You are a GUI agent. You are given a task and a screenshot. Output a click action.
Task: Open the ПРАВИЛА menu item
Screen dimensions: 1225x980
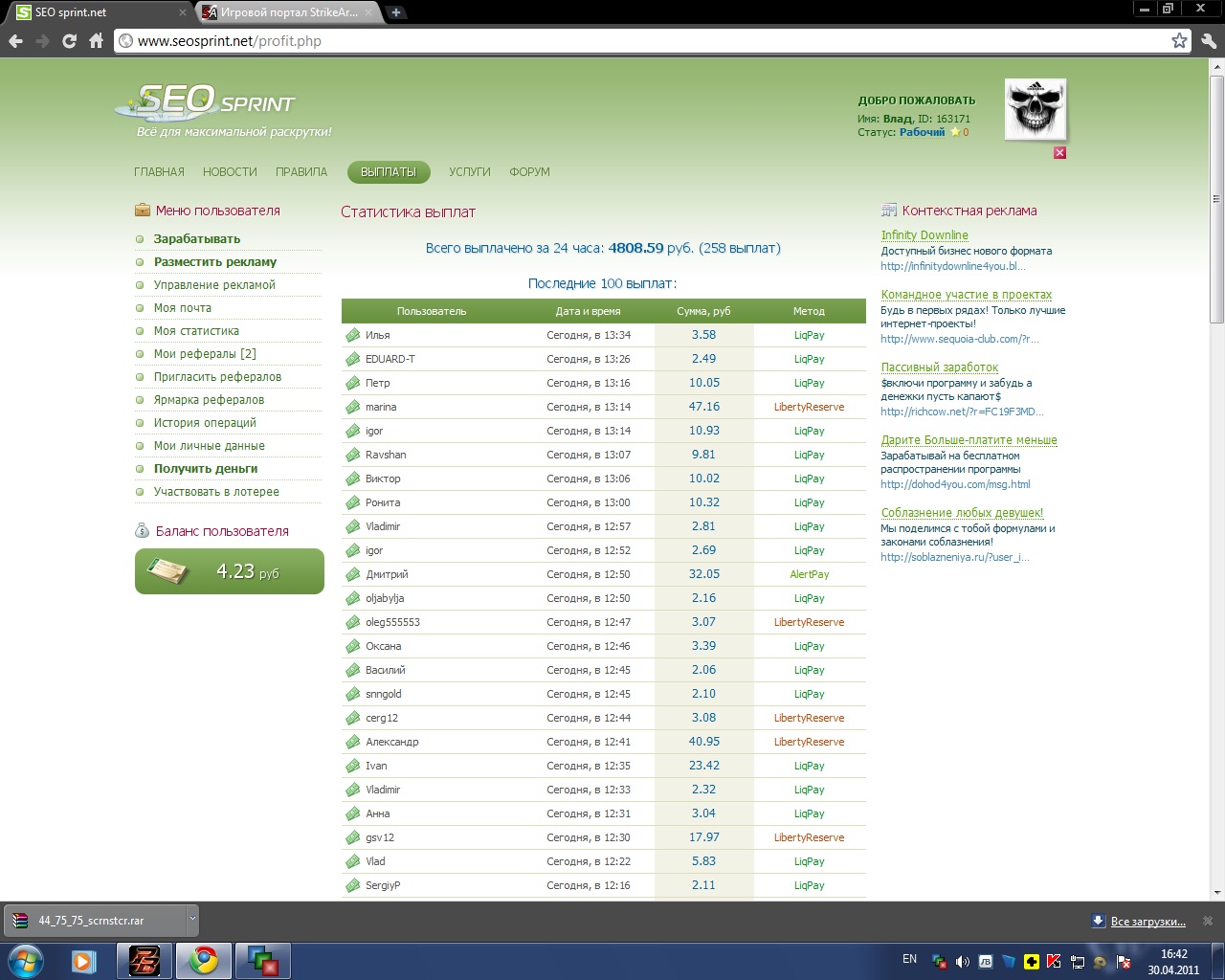[301, 172]
